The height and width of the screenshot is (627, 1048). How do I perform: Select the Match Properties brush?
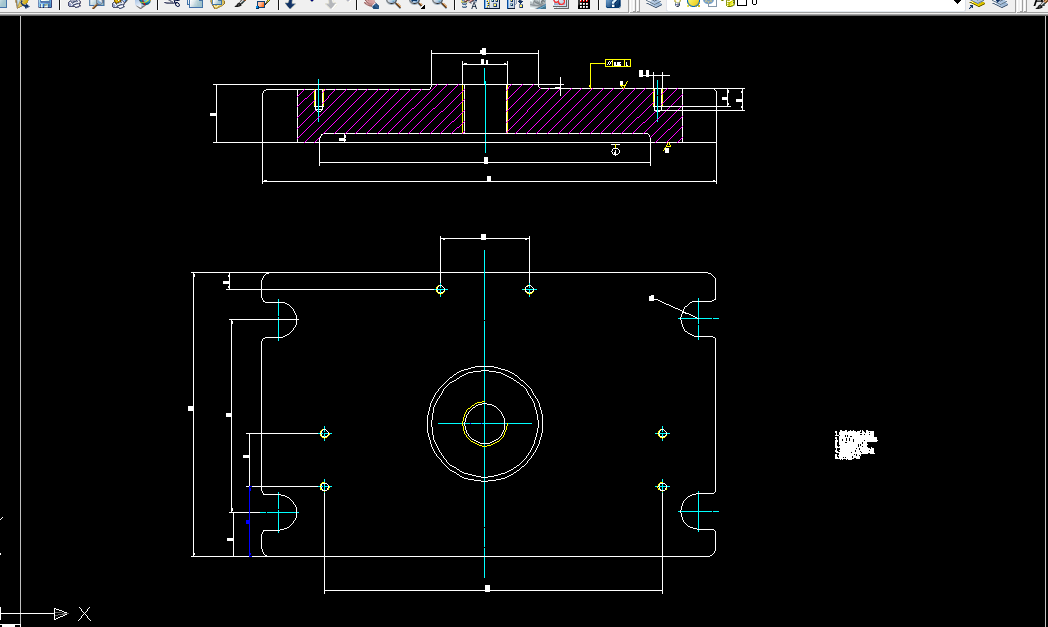(241, 3)
